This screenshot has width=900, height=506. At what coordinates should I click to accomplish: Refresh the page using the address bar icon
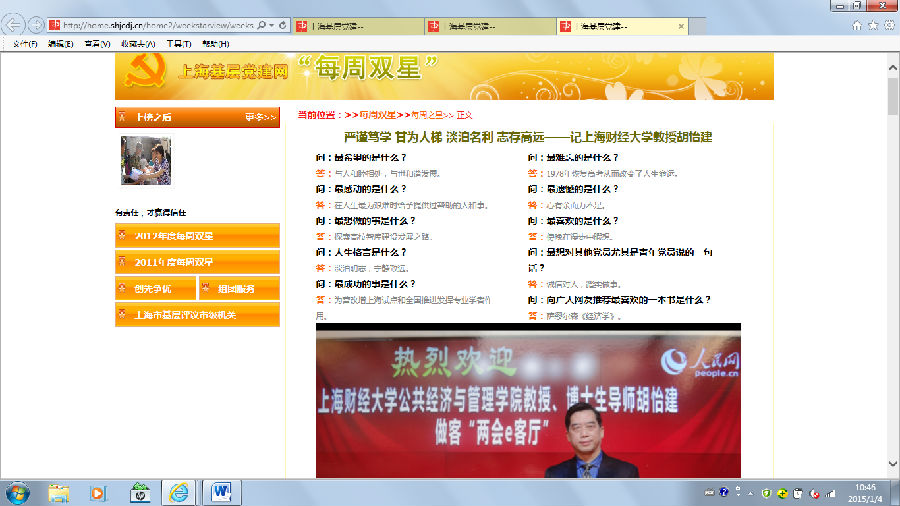[283, 25]
